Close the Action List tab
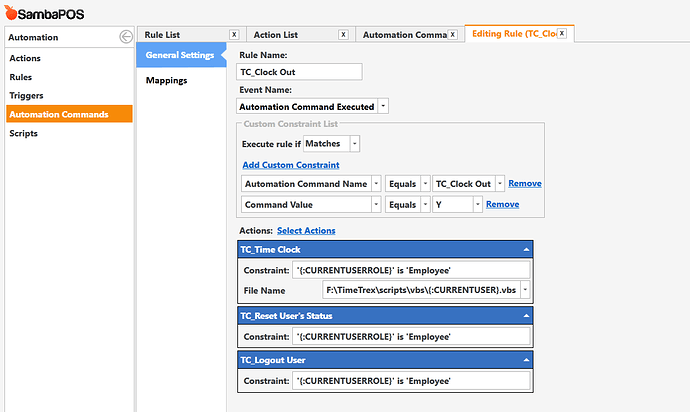 click(x=343, y=34)
